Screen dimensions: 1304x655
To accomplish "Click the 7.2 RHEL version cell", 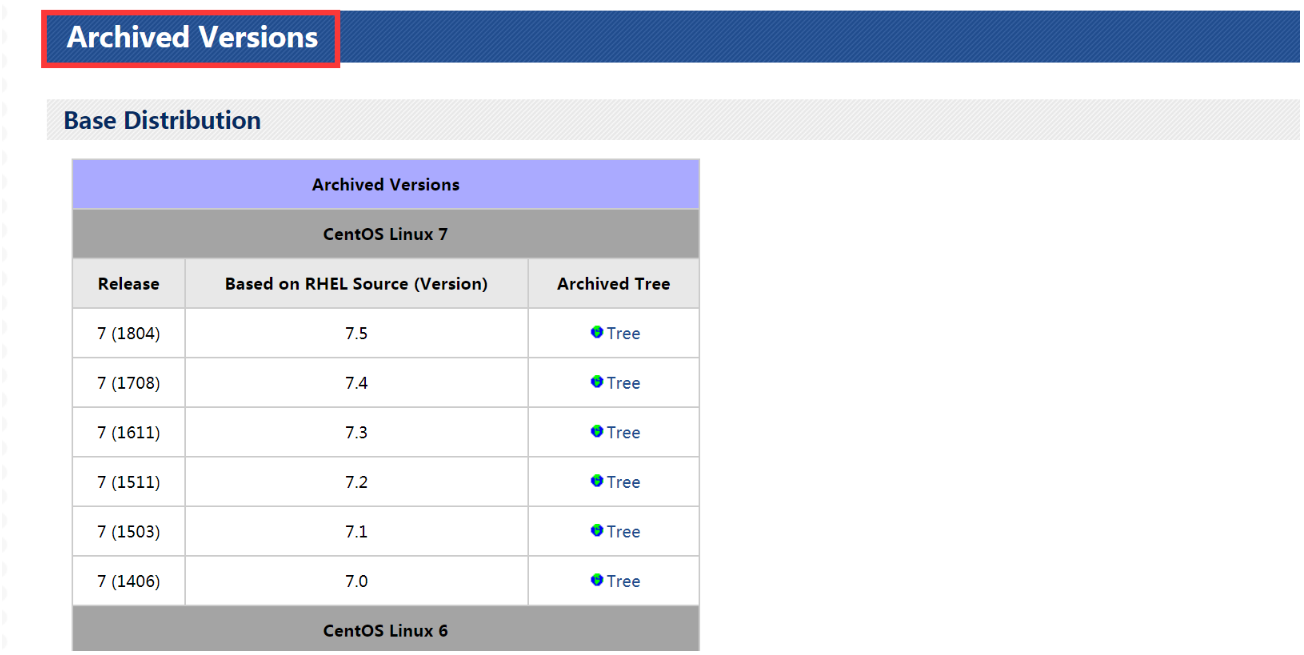I will pyautogui.click(x=357, y=482).
